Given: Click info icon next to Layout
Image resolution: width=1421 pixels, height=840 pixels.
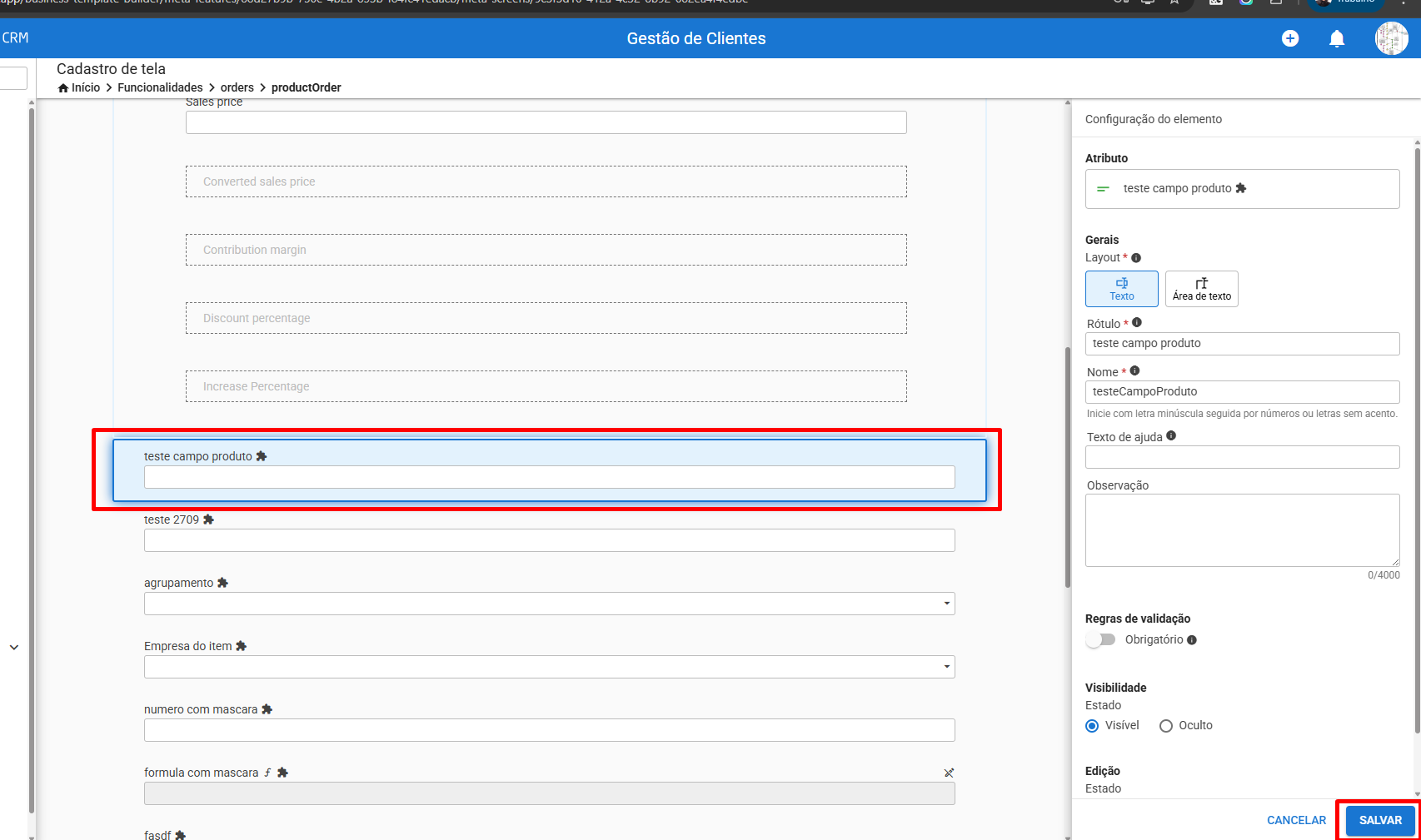Looking at the screenshot, I should pyautogui.click(x=1136, y=258).
